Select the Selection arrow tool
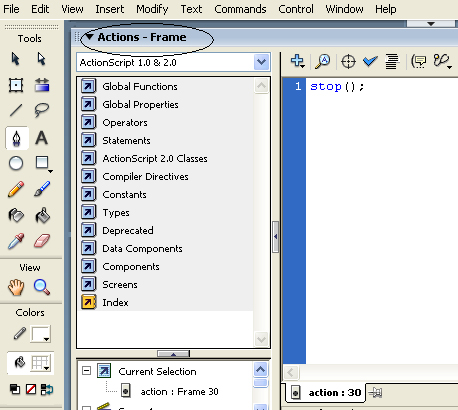Image resolution: width=458 pixels, height=410 pixels. [15, 59]
